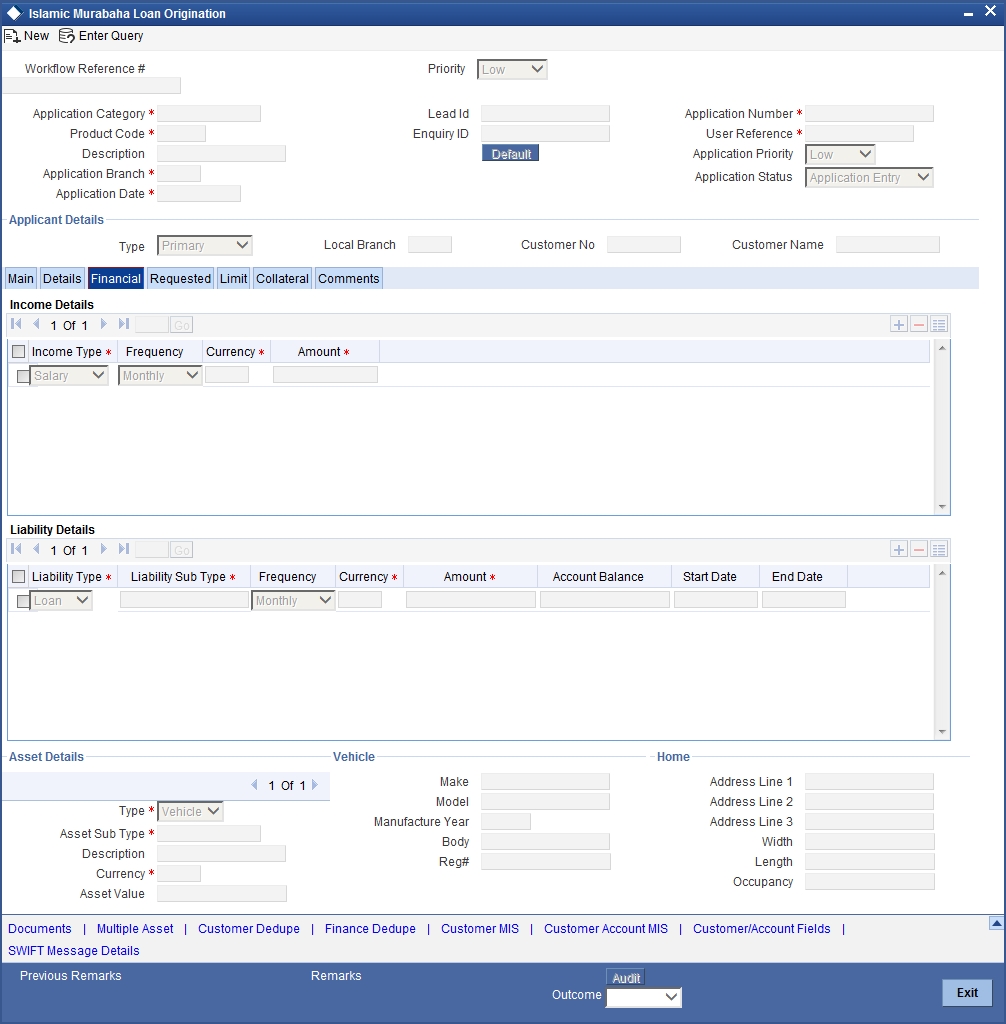Show next asset record in Asset Details

pyautogui.click(x=315, y=785)
